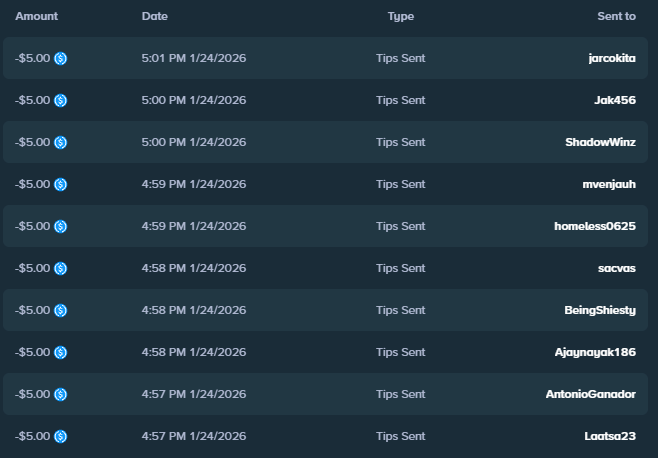Select the date cell in the BeingShiesty row
The height and width of the screenshot is (458, 658).
(x=194, y=310)
